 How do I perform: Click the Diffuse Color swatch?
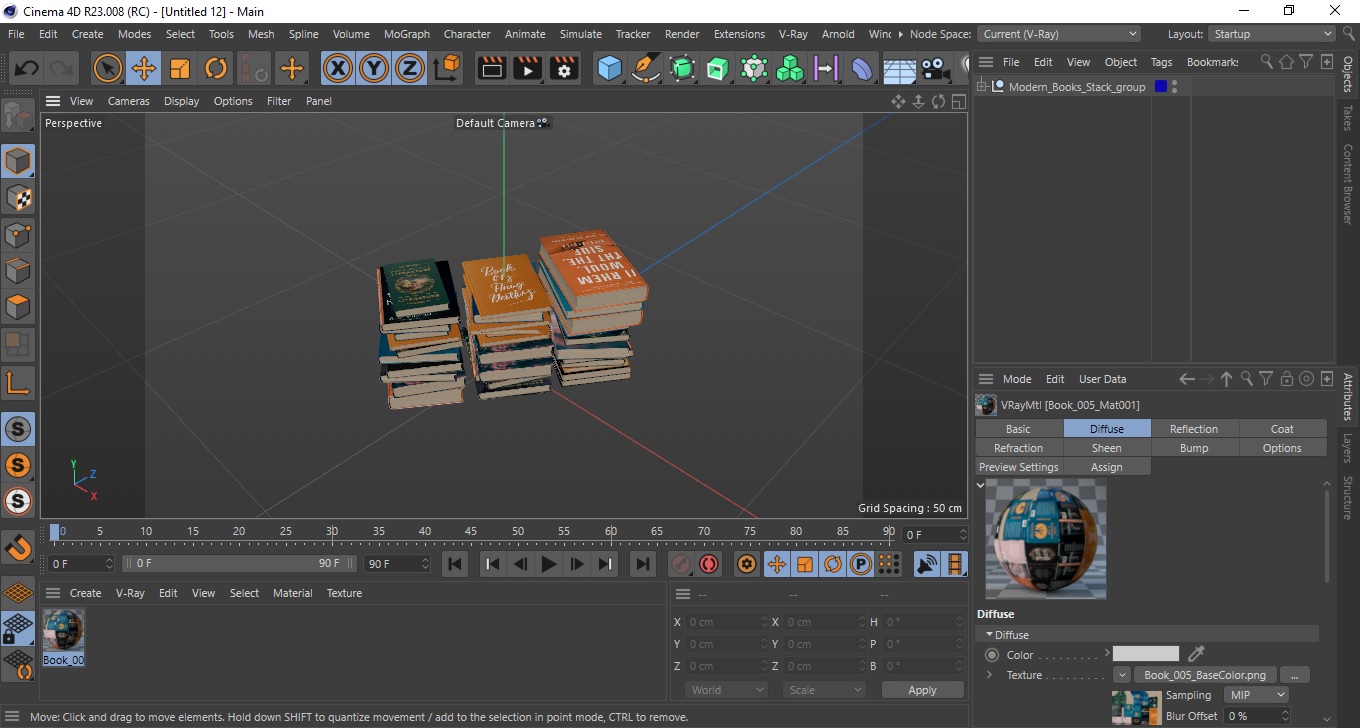1146,654
